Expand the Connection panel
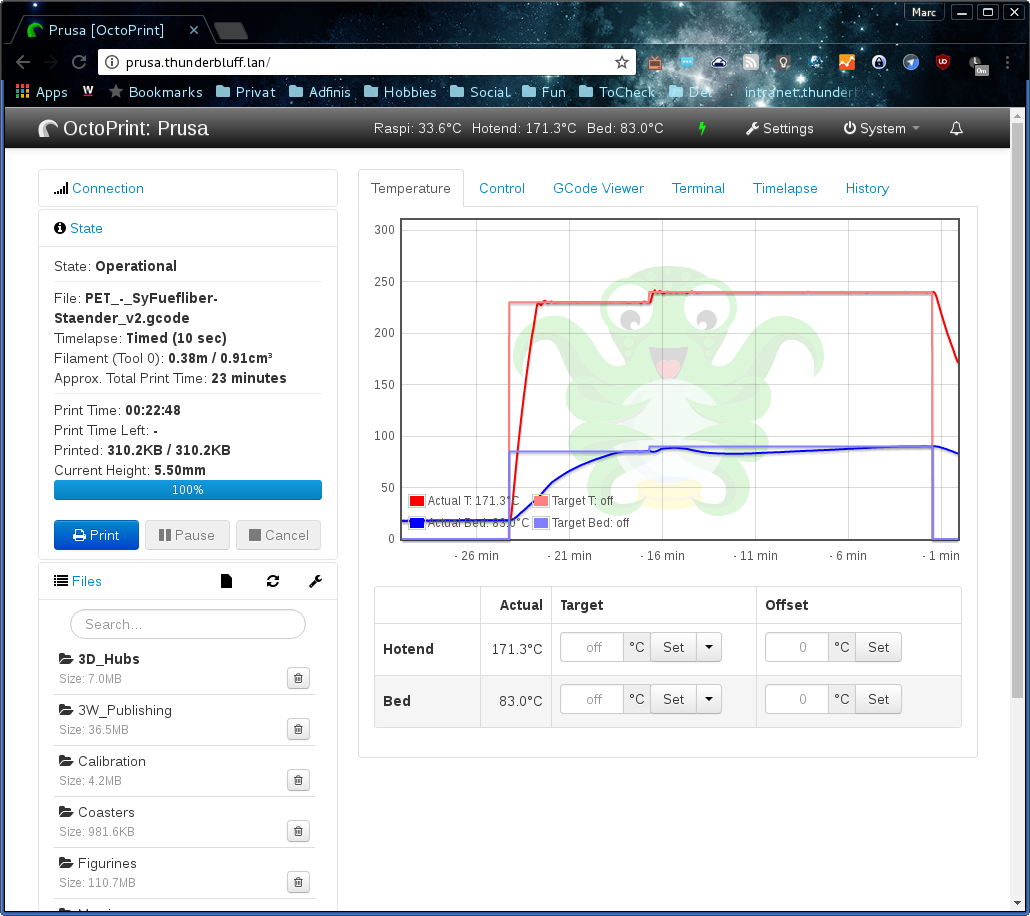 [x=107, y=188]
